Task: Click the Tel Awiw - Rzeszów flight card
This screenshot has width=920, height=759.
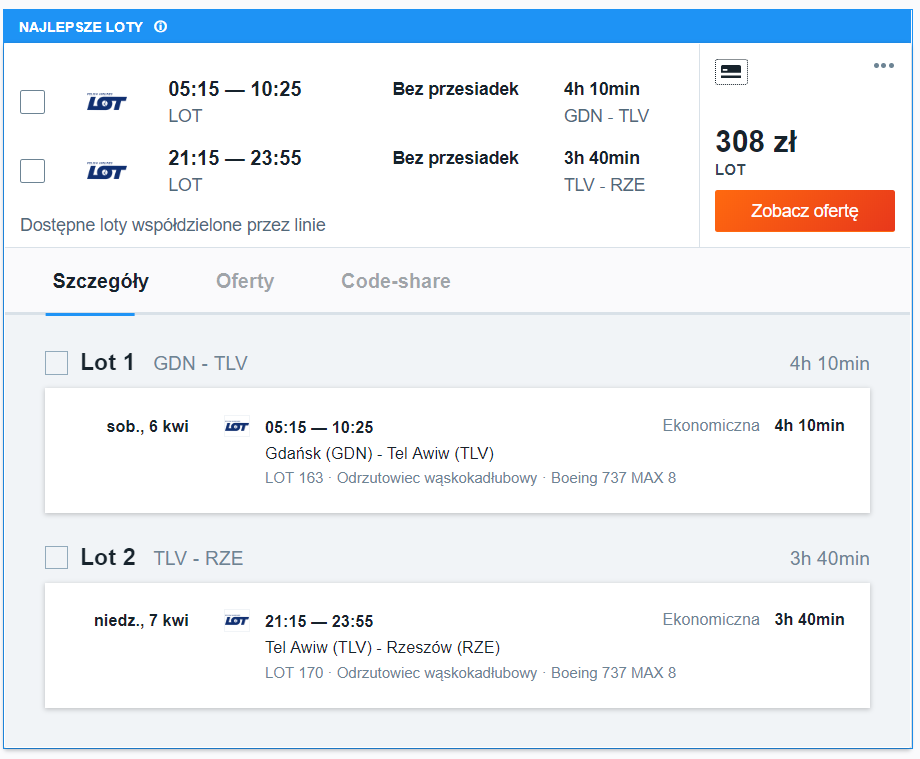Action: 457,645
